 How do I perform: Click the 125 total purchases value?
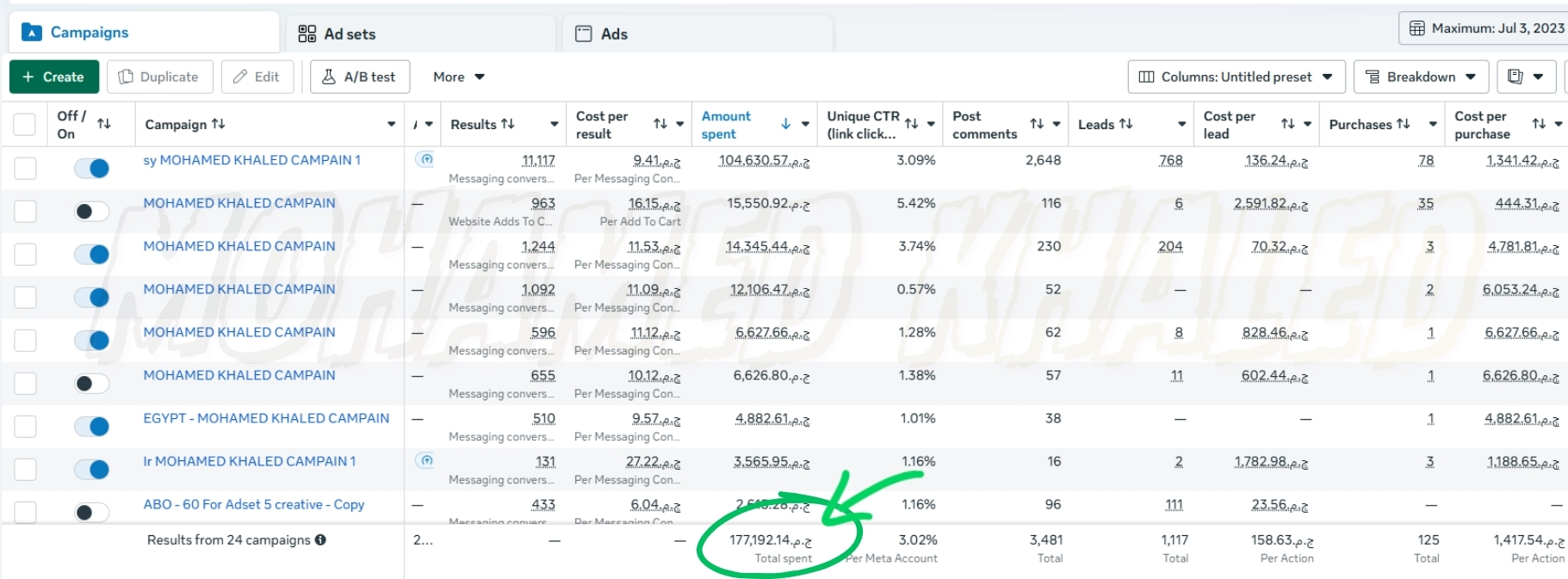[1429, 540]
